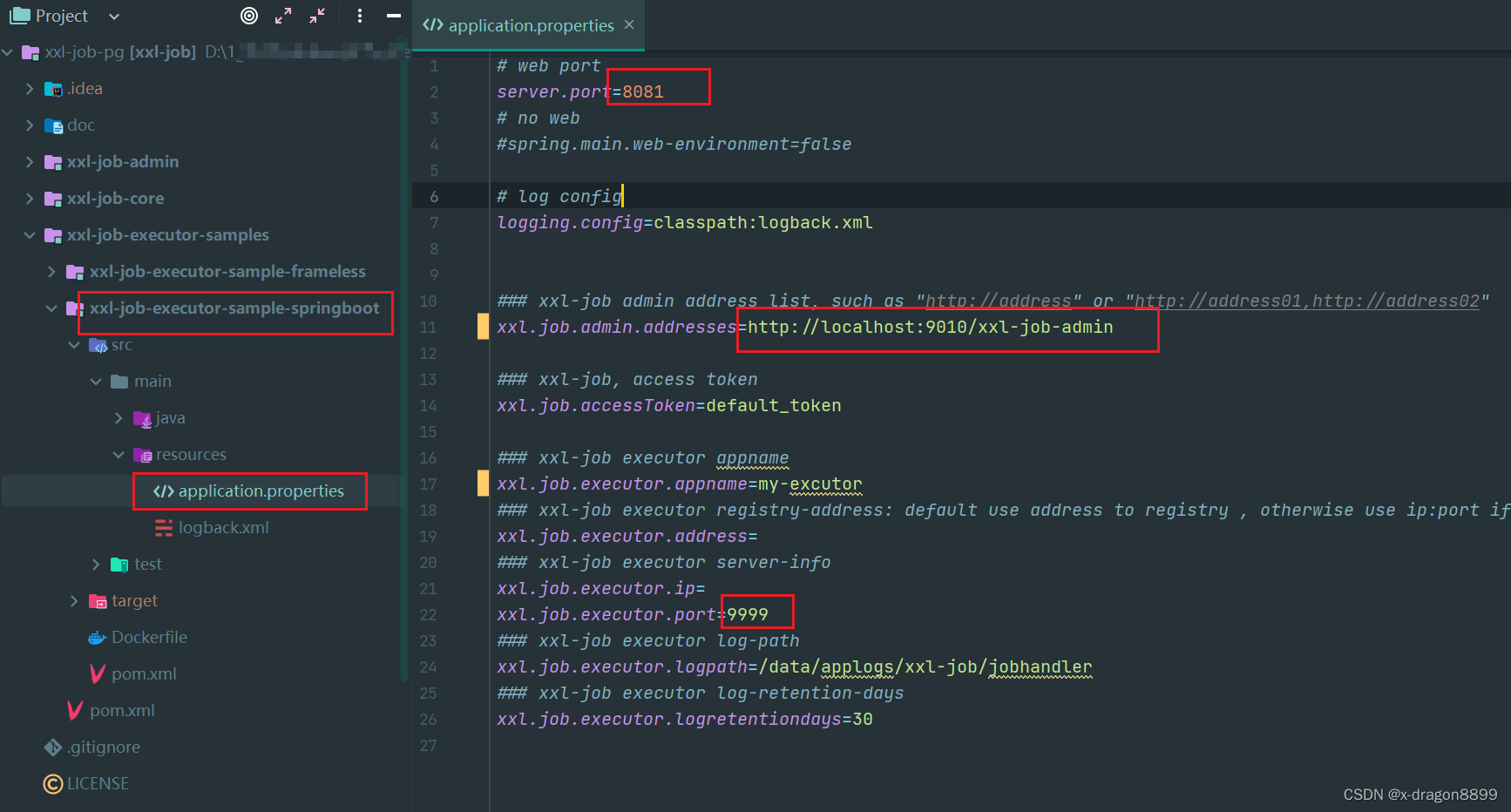The width and height of the screenshot is (1511, 812).
Task: Click the /data/applogs/xxl-job/jobhandler logpath value
Action: pos(925,667)
